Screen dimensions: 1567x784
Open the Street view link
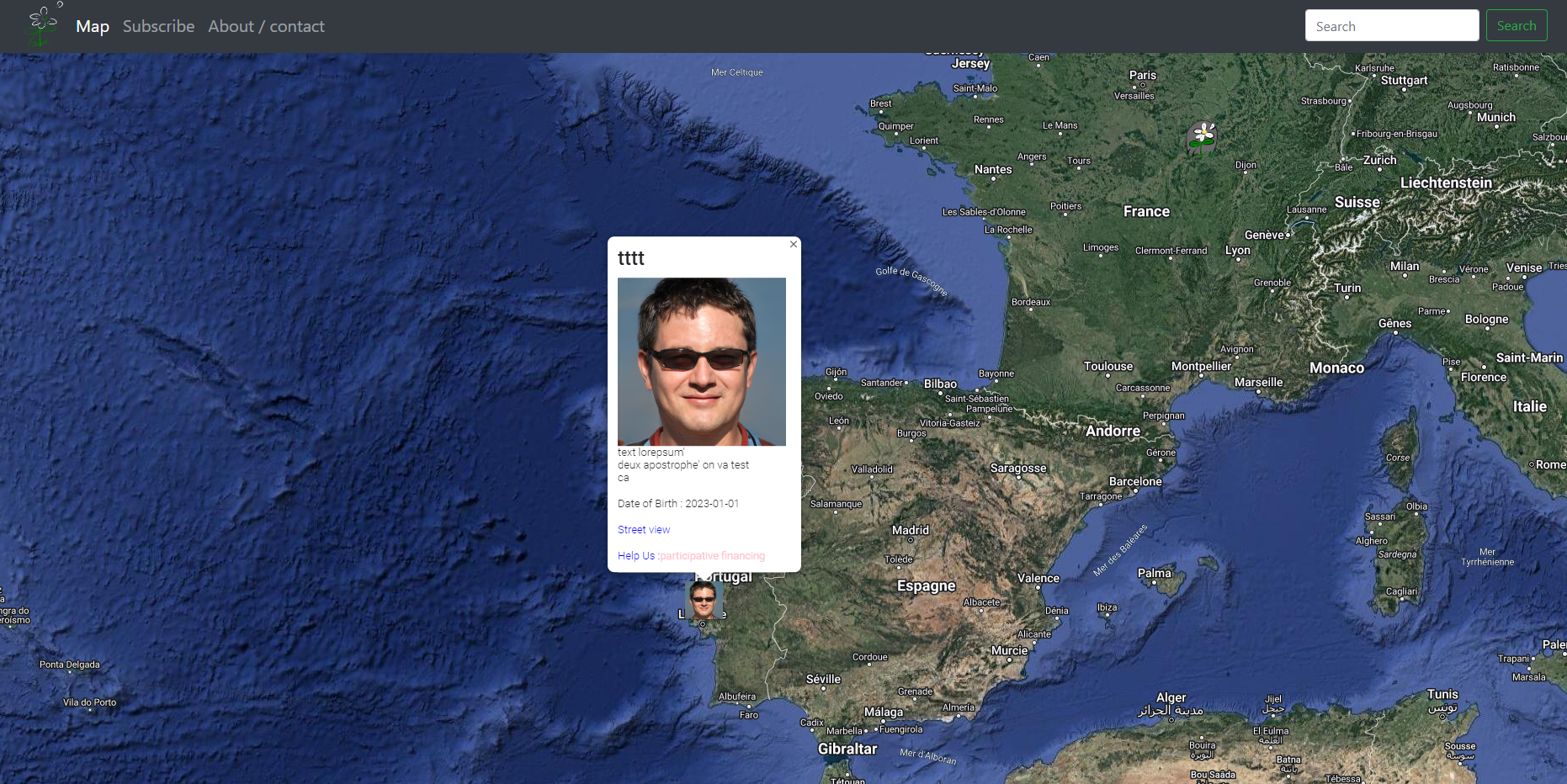(644, 530)
